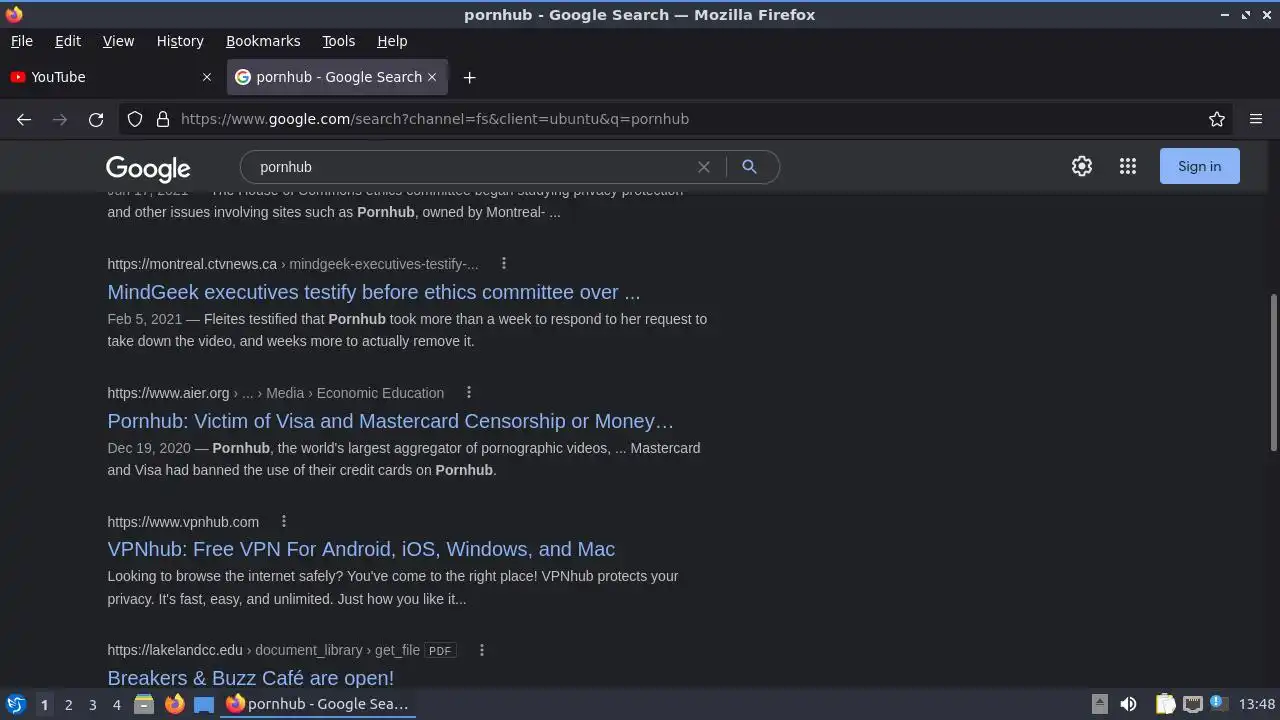Reload the current page
1280x720 pixels.
tap(96, 119)
